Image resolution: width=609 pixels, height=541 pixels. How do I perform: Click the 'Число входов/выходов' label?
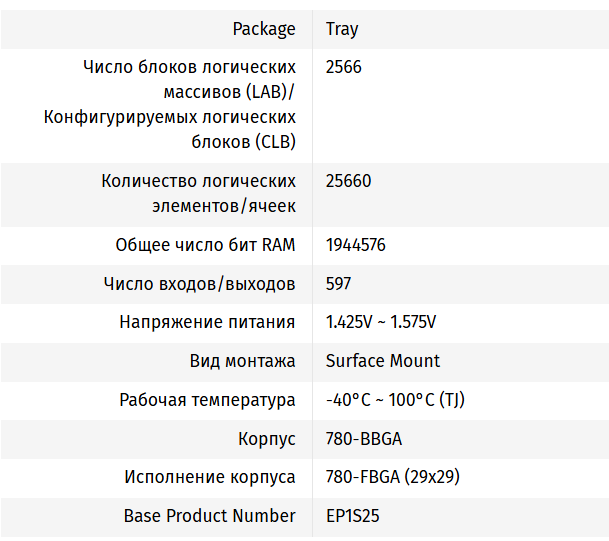click(x=199, y=284)
